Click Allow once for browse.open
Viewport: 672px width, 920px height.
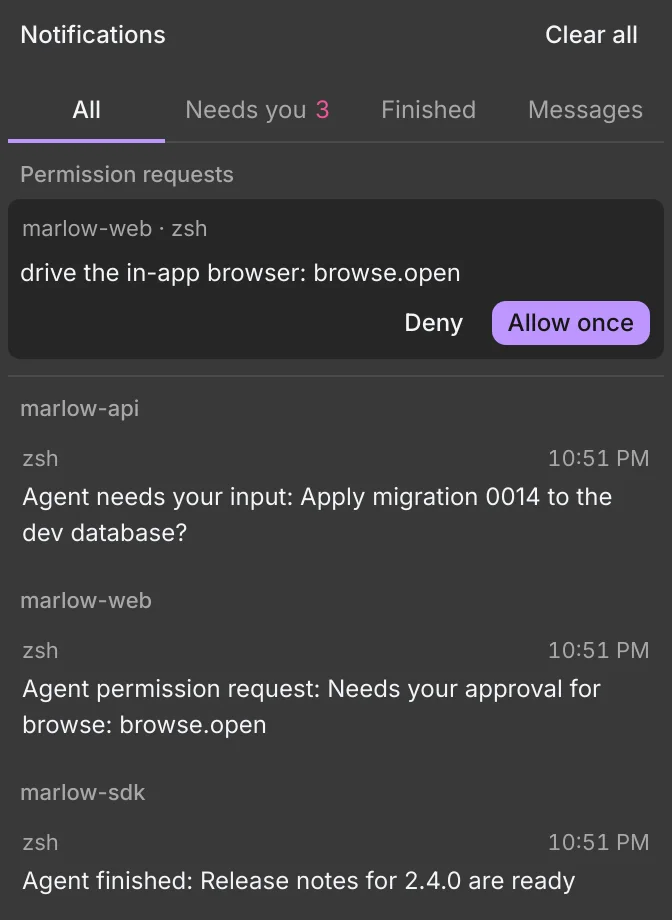[570, 323]
